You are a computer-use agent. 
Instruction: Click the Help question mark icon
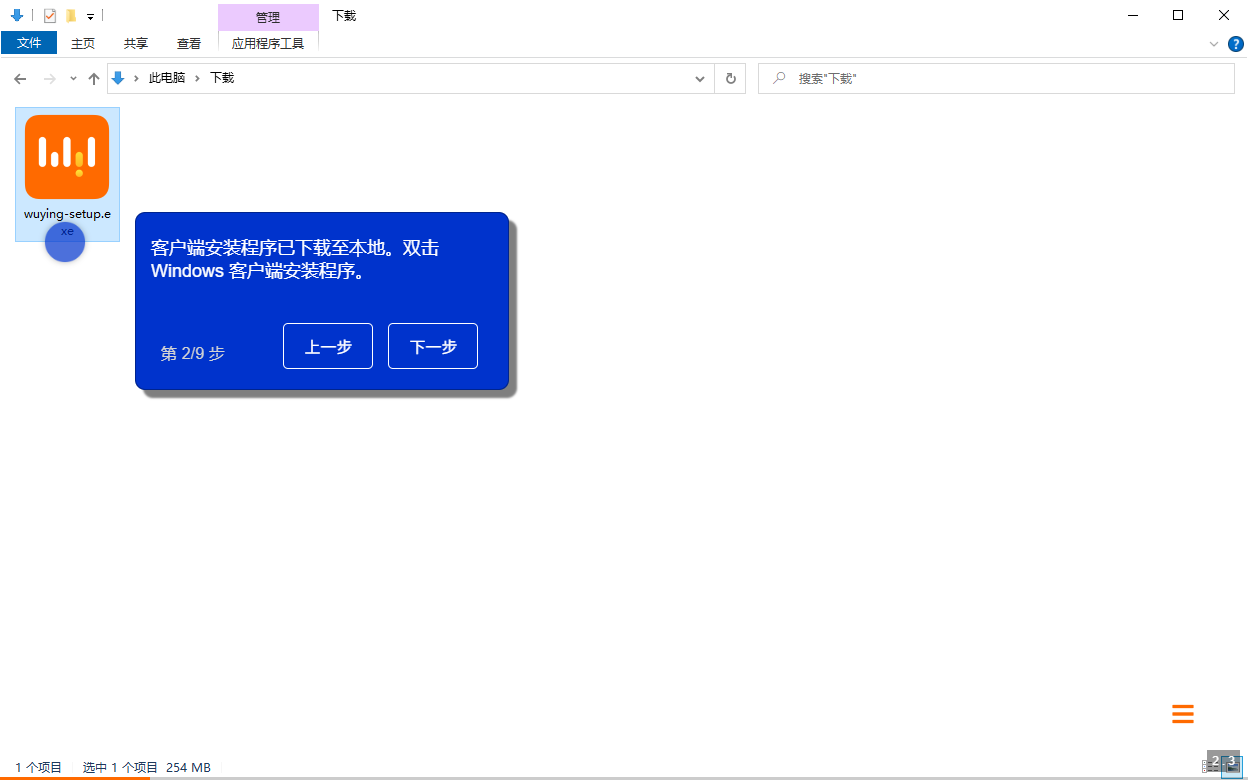coord(1236,44)
